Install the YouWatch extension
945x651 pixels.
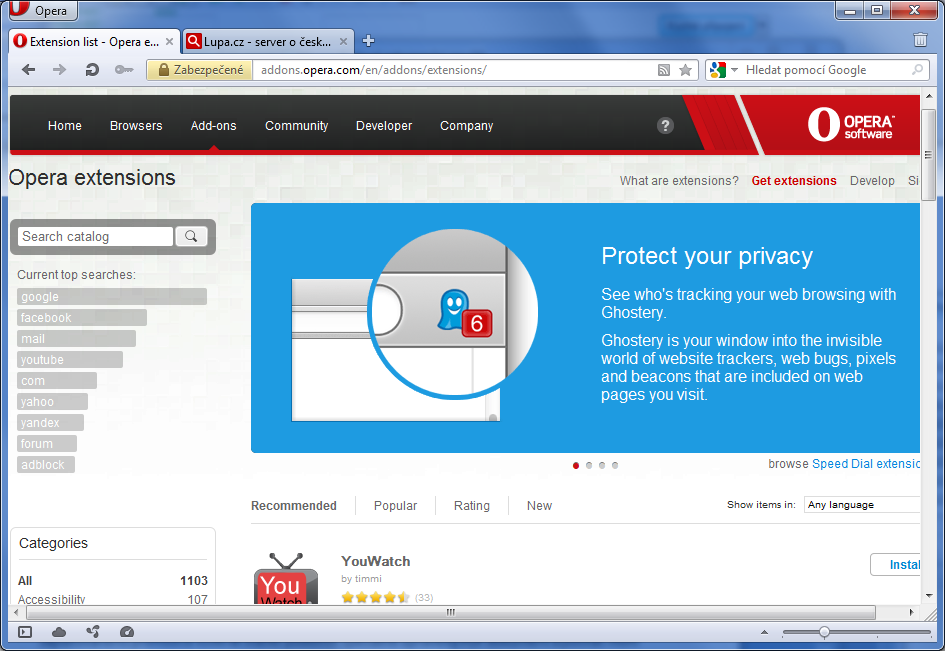(896, 565)
